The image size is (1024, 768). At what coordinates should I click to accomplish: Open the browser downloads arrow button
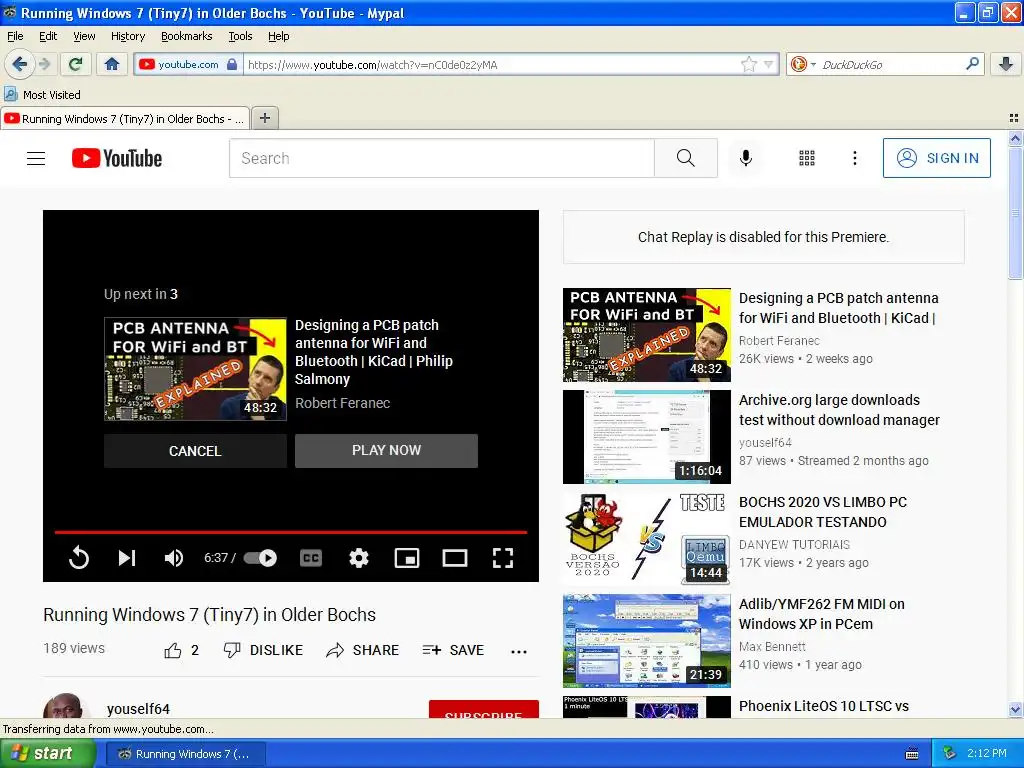pos(1006,64)
